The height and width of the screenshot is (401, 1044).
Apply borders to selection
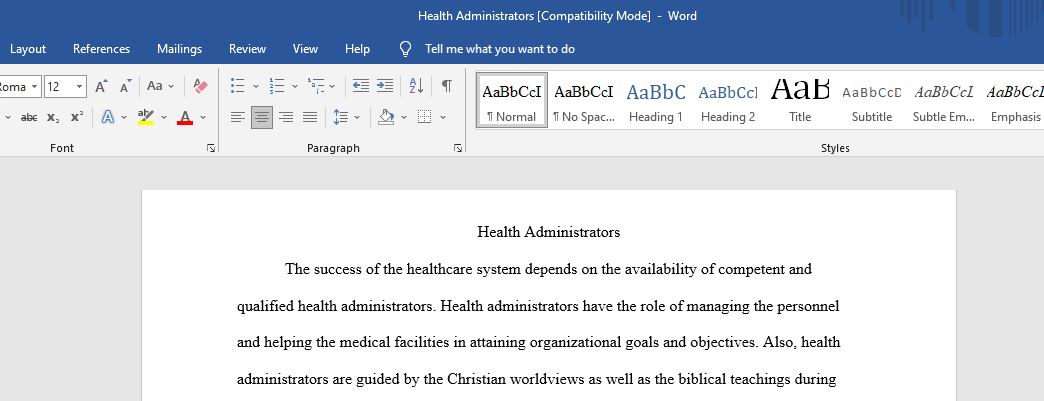click(424, 117)
